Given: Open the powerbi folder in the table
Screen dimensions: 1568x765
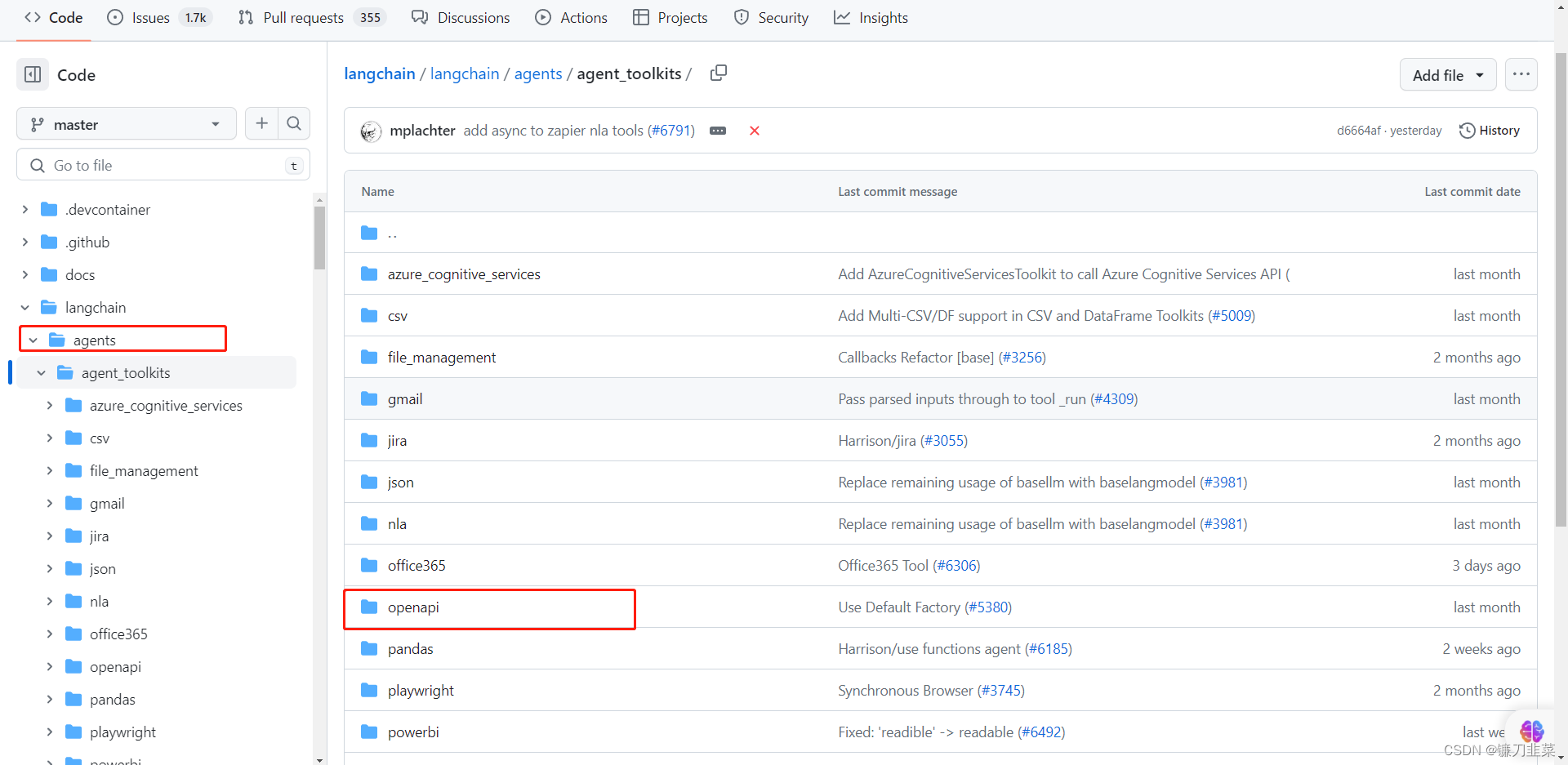Looking at the screenshot, I should tap(413, 732).
